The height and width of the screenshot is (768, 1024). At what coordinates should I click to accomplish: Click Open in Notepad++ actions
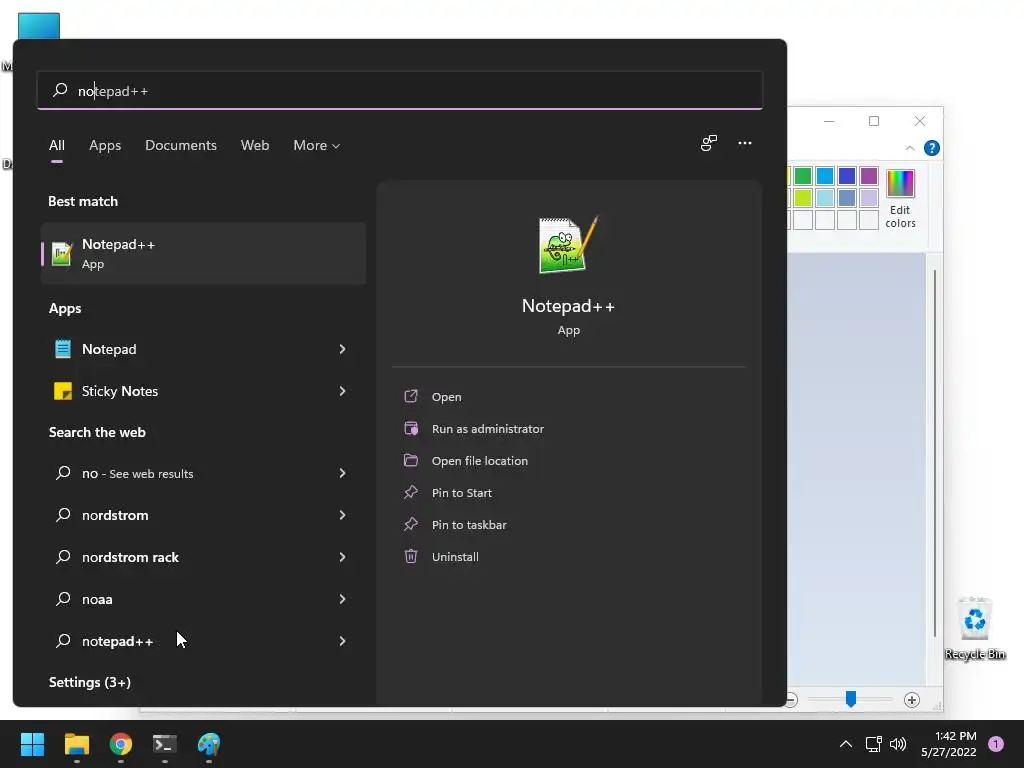(447, 397)
